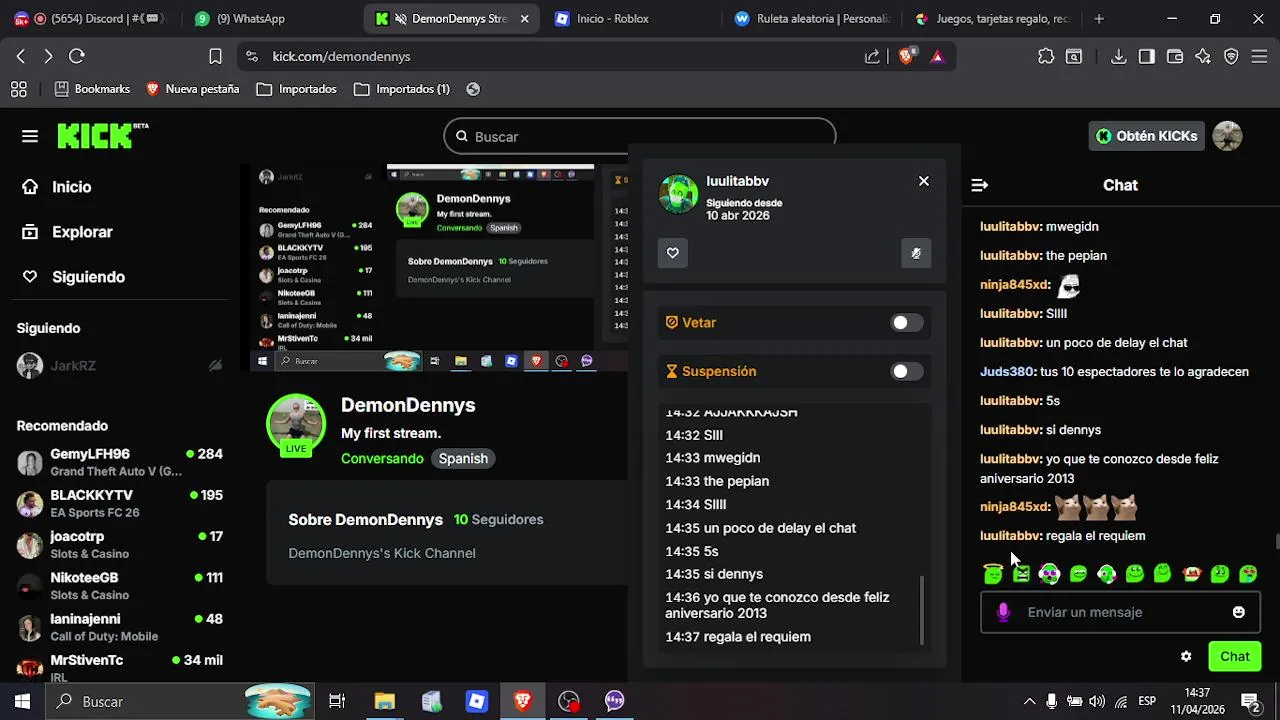Image resolution: width=1280 pixels, height=720 pixels.
Task: Open Brave Rewards triangle icon
Action: point(937,57)
